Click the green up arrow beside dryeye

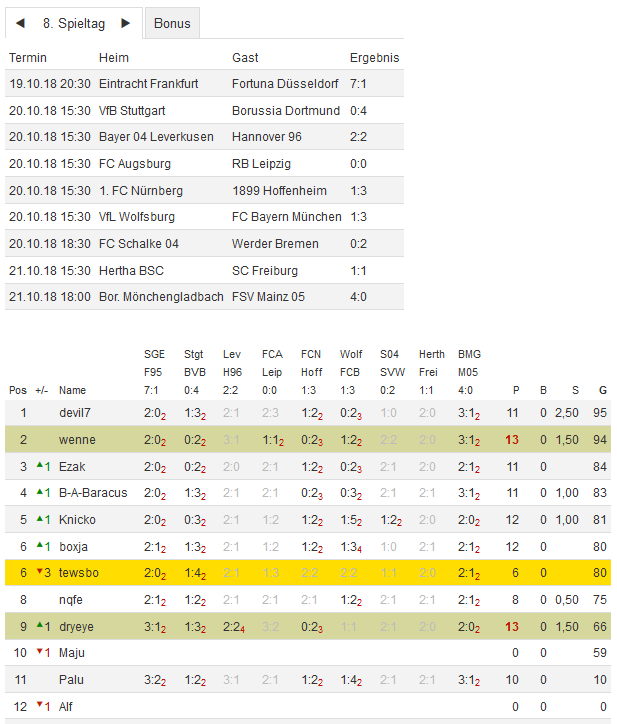(40, 626)
